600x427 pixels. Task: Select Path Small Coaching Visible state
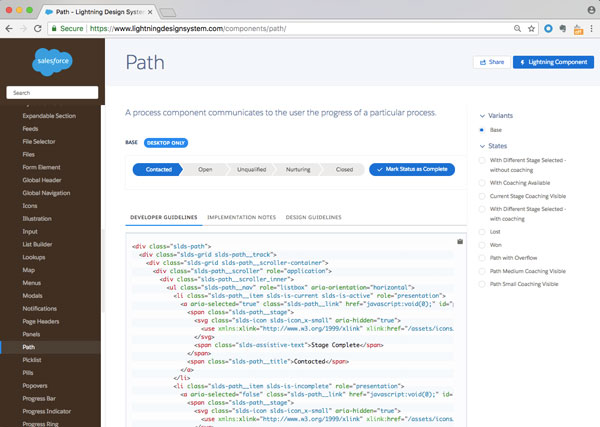(482, 284)
